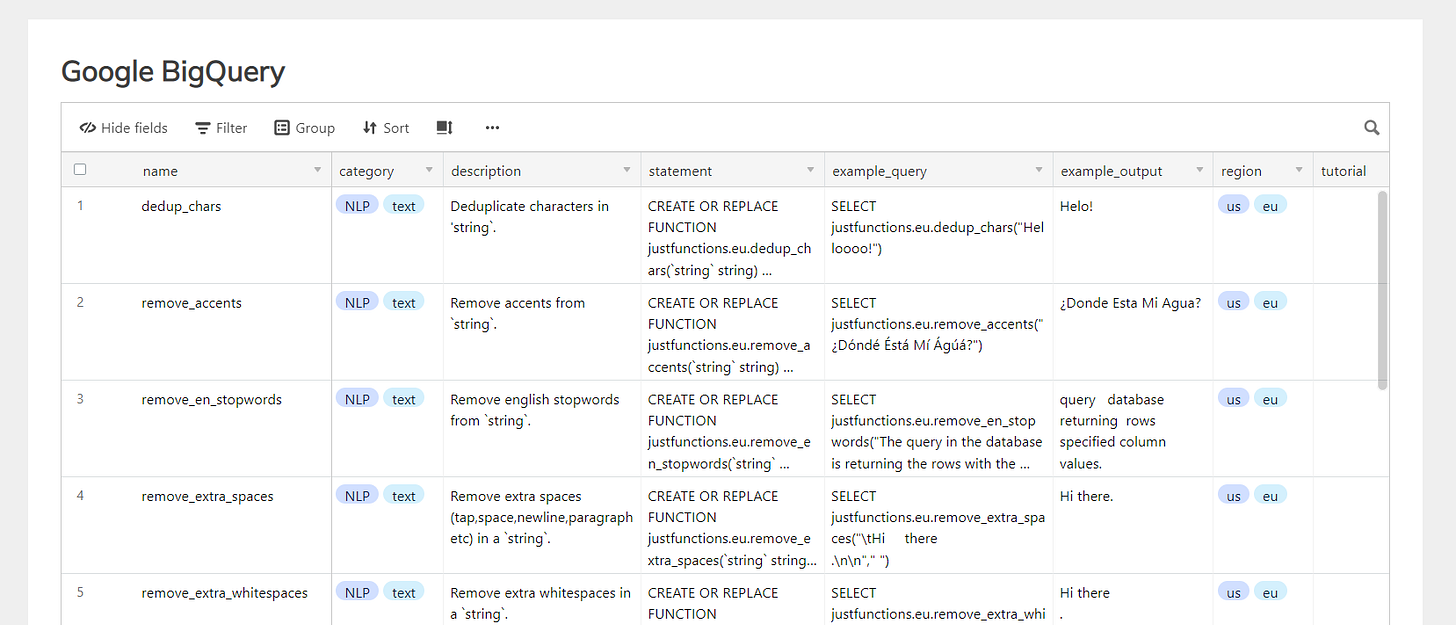Screen dimensions: 1456x625
Task: Click row number 1
Action: coord(80,206)
